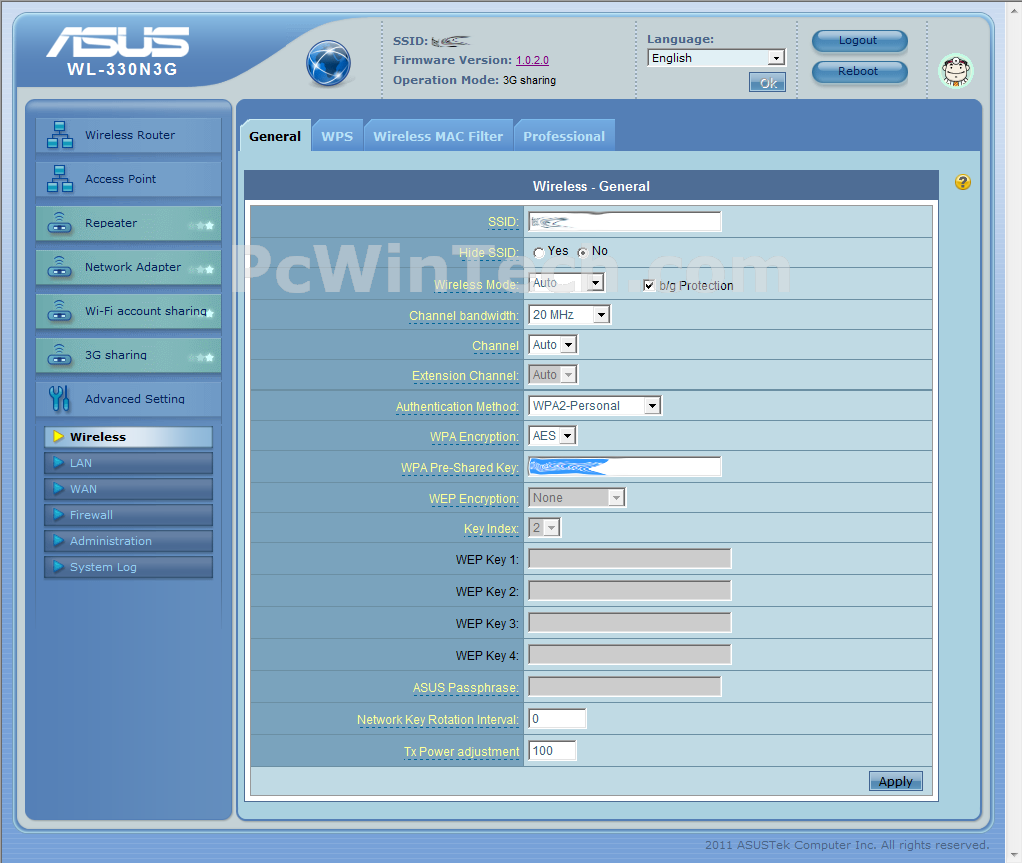This screenshot has width=1022, height=863.
Task: Click the Network Adapter router icon
Action: point(59,267)
